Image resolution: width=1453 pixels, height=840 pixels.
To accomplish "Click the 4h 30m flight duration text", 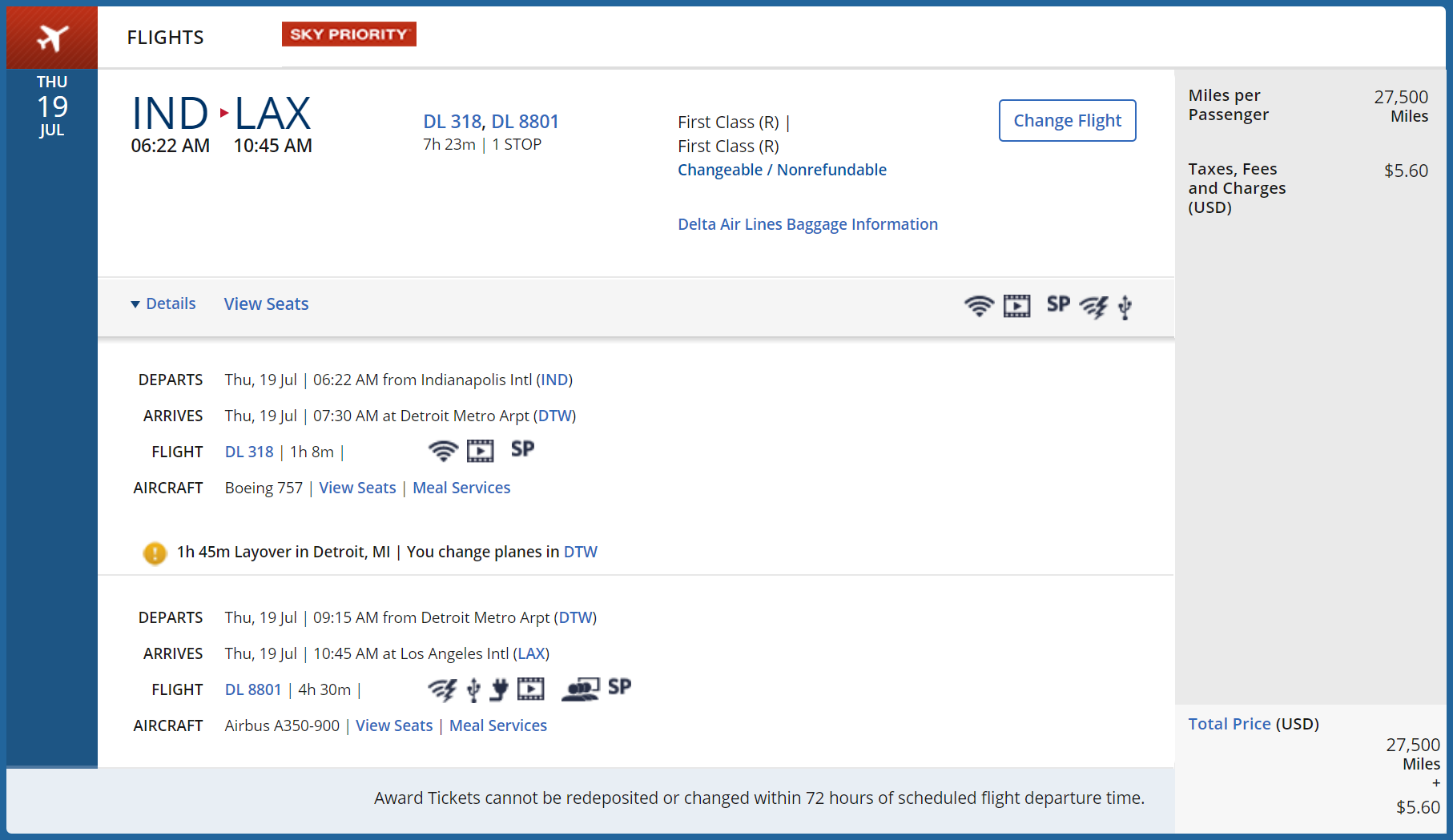I will pyautogui.click(x=324, y=689).
